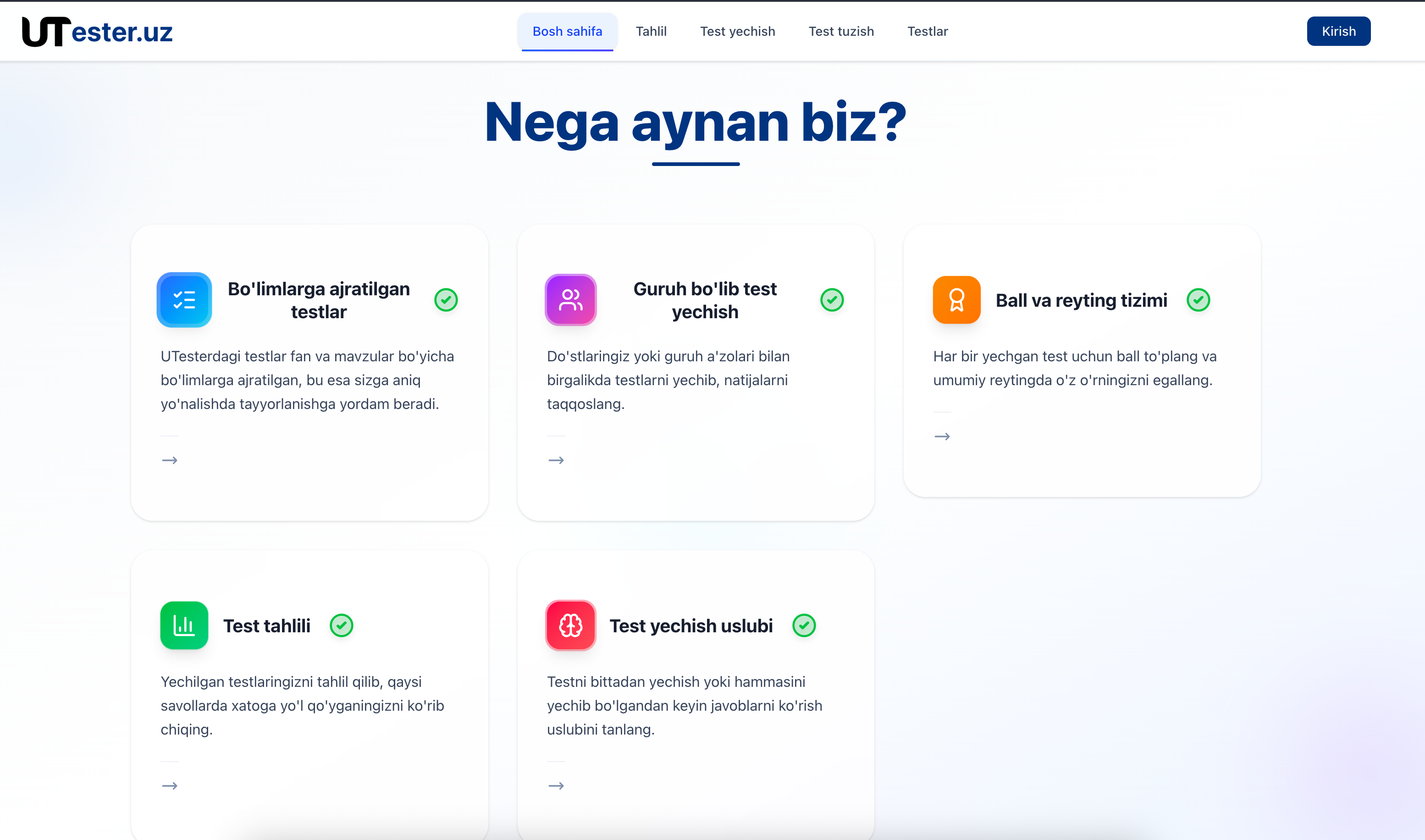Click the Kirish login button
The width and height of the screenshot is (1425, 840).
click(1338, 31)
